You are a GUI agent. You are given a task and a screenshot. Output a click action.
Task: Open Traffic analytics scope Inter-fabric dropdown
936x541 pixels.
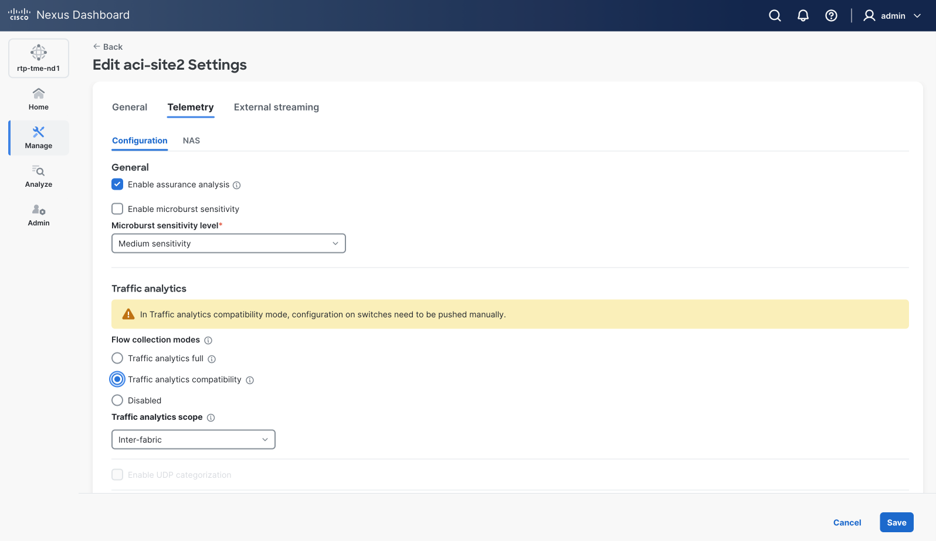pos(193,439)
